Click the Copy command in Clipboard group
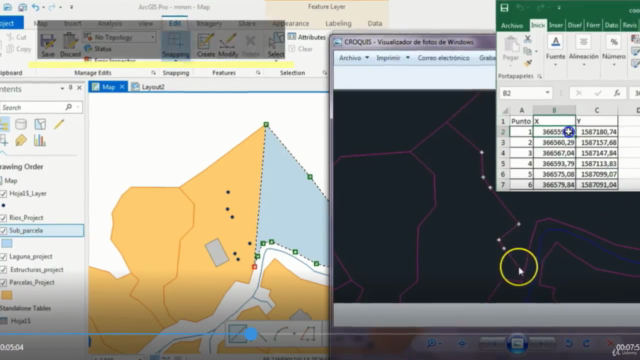This screenshot has height=360, width=640. pyautogui.click(x=19, y=49)
